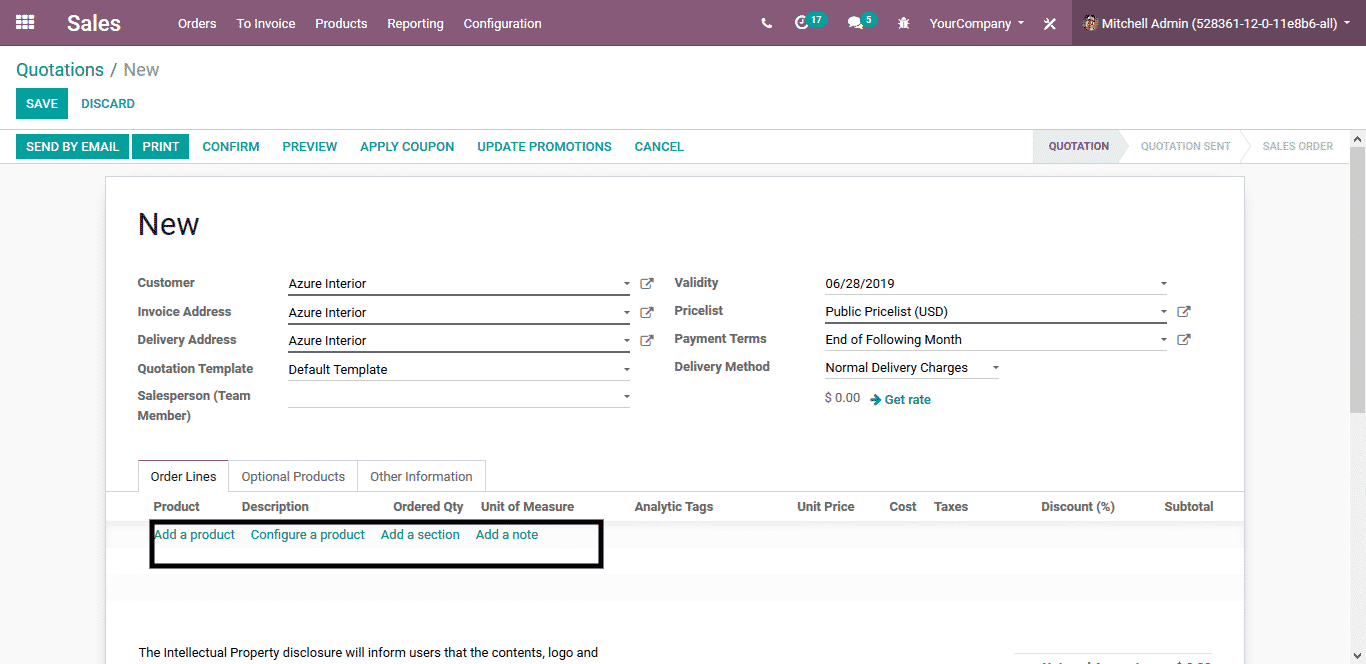Open the chat messages icon
This screenshot has height=664, width=1366.
tap(855, 23)
